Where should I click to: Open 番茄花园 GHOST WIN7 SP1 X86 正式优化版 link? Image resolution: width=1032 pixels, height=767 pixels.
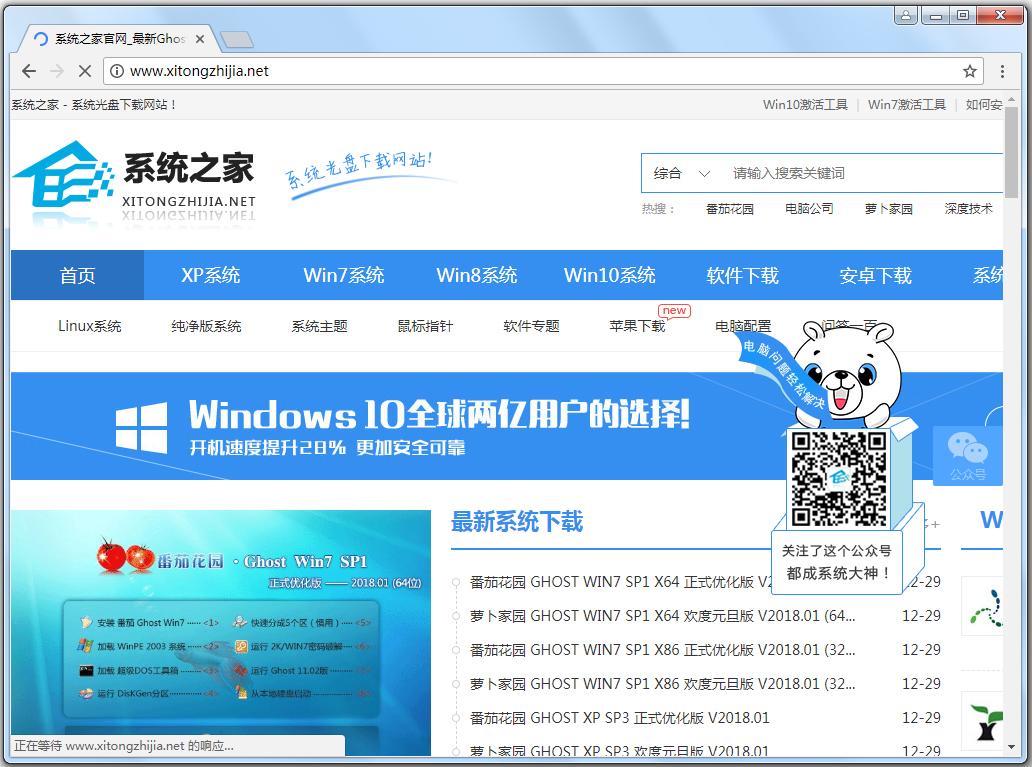(662, 650)
